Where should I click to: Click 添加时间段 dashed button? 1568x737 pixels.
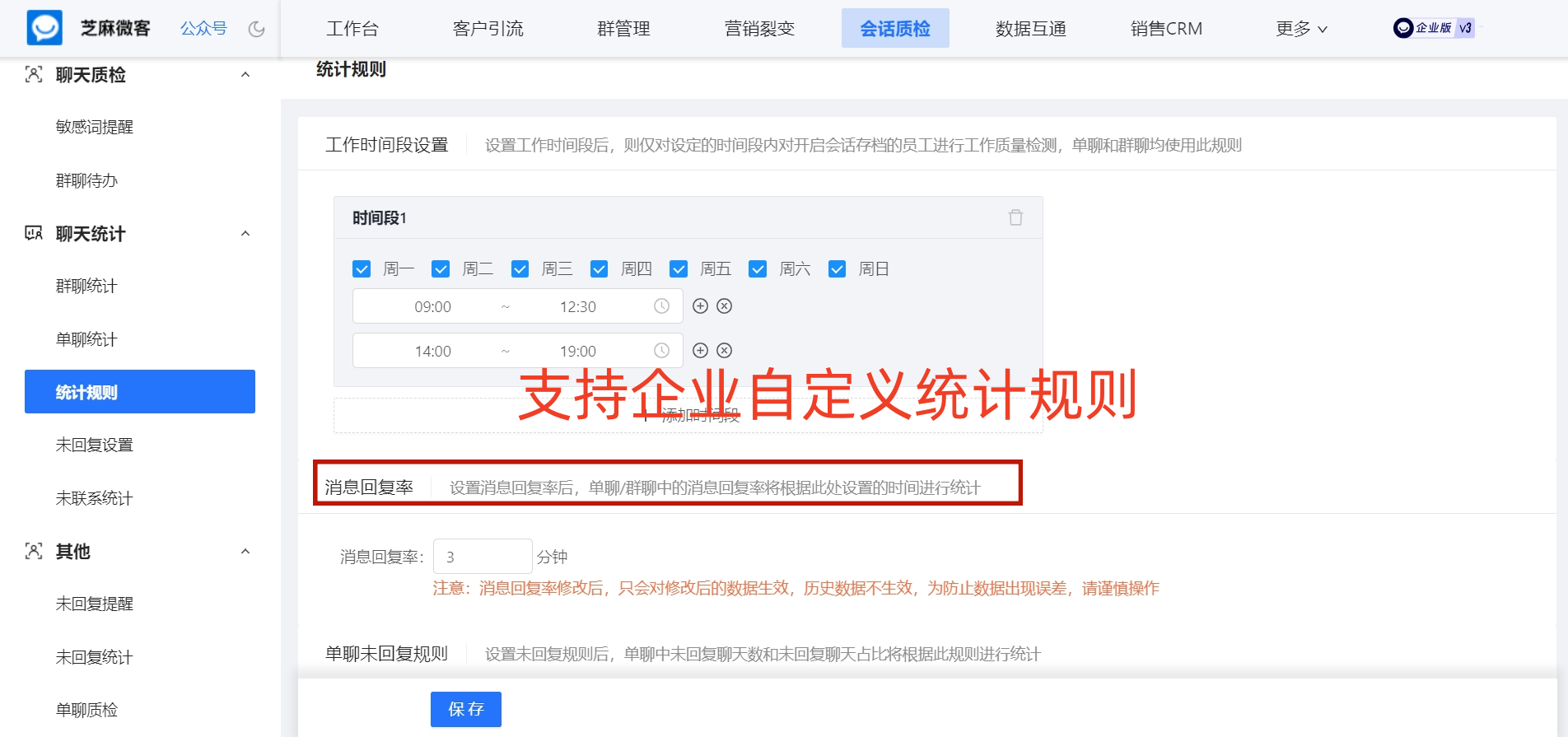[x=688, y=416]
